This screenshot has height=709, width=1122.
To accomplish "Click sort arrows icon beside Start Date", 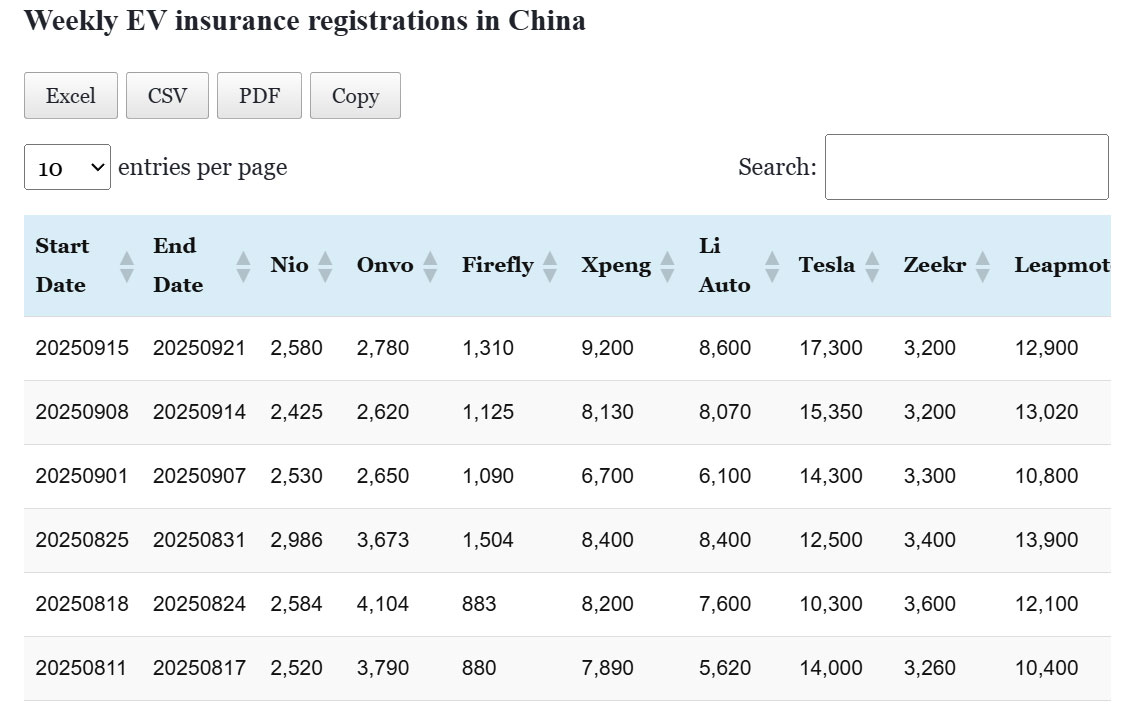I will tap(127, 266).
